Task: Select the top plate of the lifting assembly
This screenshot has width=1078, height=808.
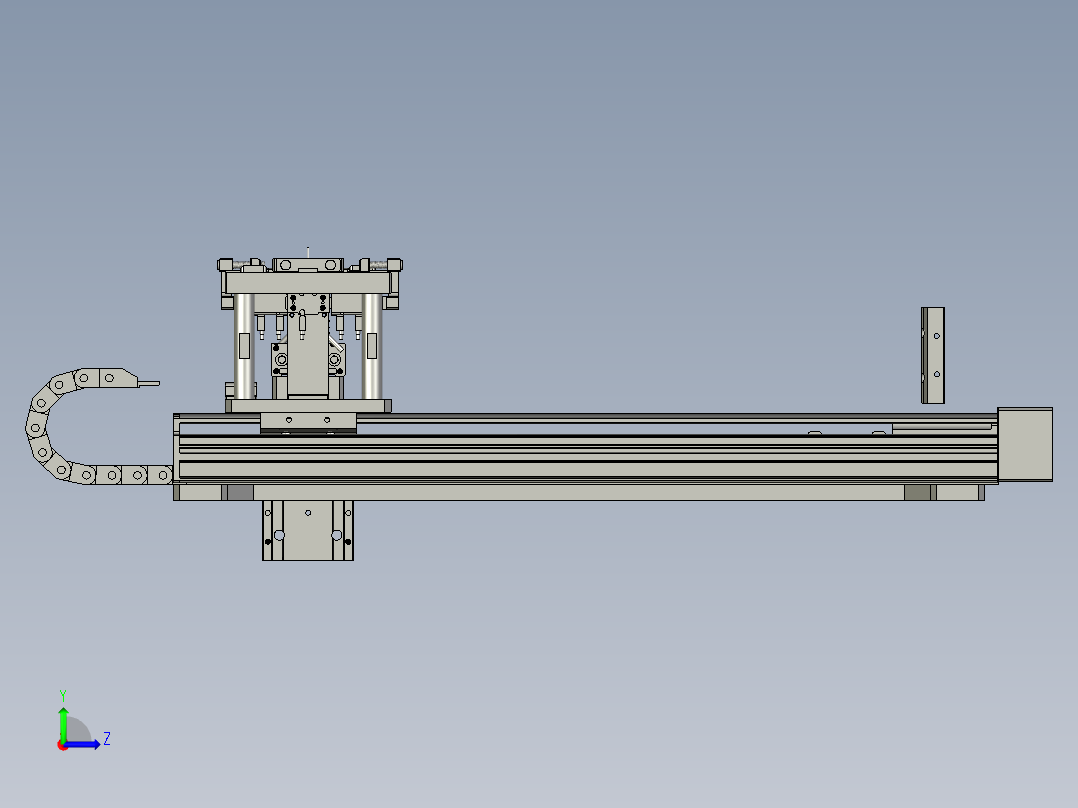Action: click(308, 283)
